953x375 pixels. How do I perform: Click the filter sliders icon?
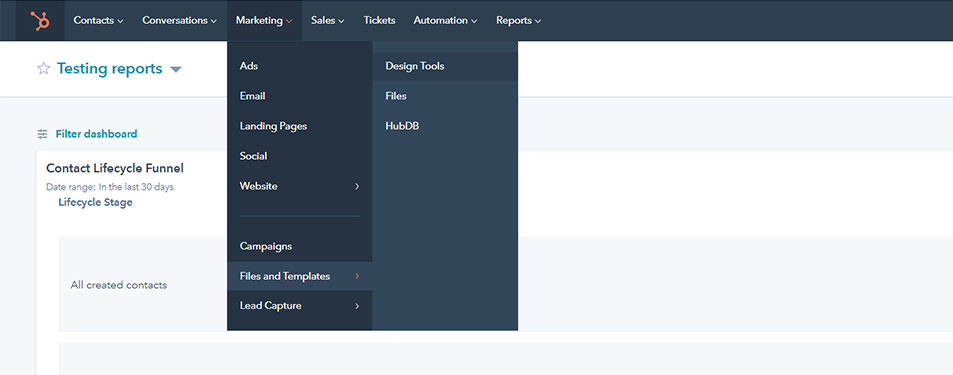[x=43, y=134]
